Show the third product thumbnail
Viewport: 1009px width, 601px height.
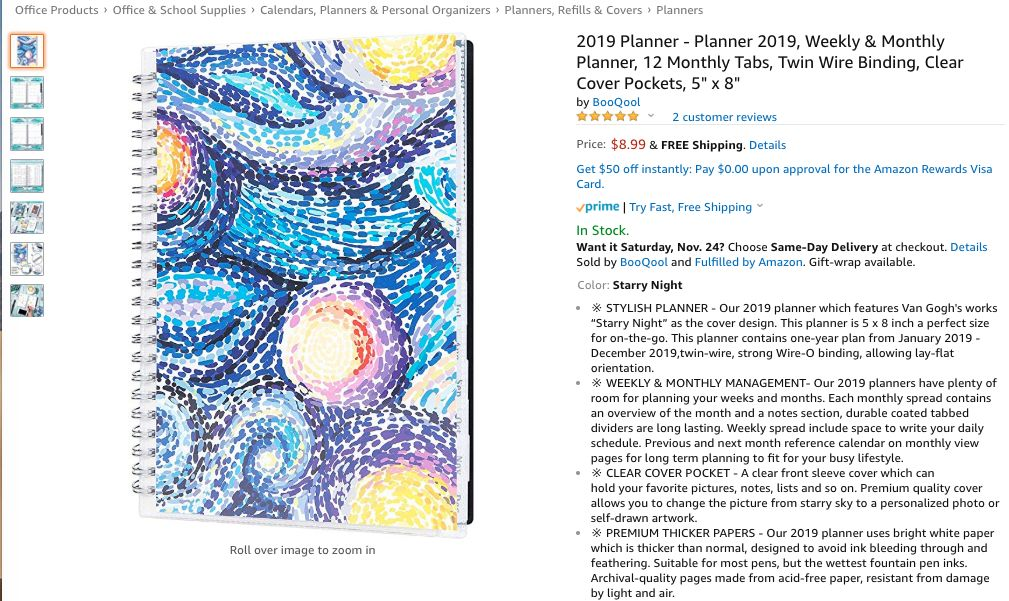pyautogui.click(x=27, y=134)
